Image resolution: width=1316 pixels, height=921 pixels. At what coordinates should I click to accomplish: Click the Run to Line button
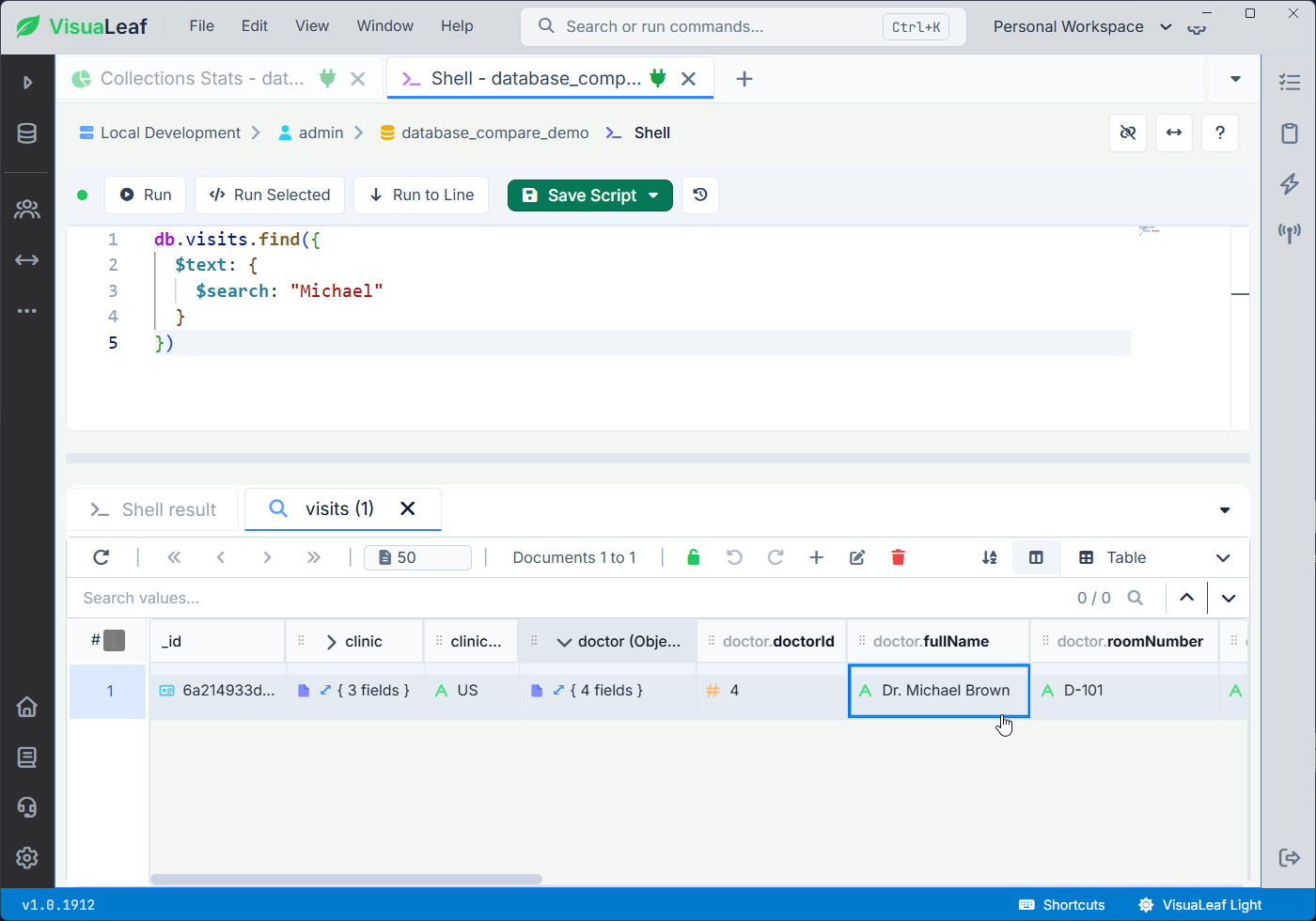[x=421, y=195]
